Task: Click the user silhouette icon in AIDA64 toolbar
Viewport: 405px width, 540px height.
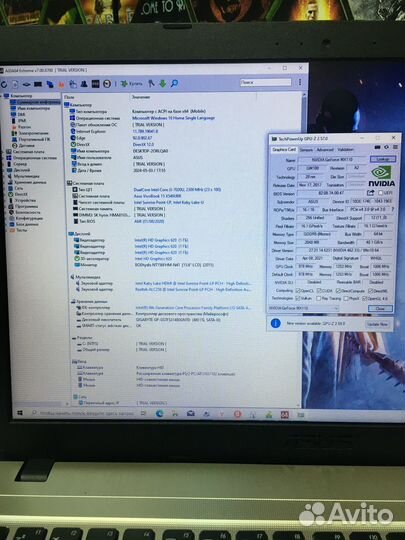Action: [x=84, y=84]
